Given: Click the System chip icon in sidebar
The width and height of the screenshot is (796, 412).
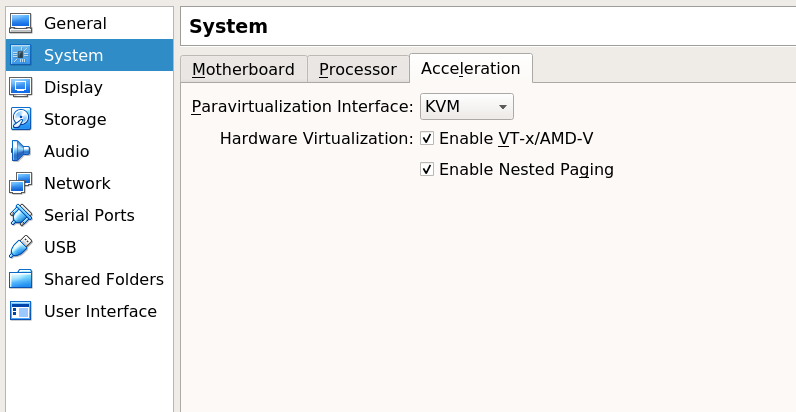Looking at the screenshot, I should [21, 55].
